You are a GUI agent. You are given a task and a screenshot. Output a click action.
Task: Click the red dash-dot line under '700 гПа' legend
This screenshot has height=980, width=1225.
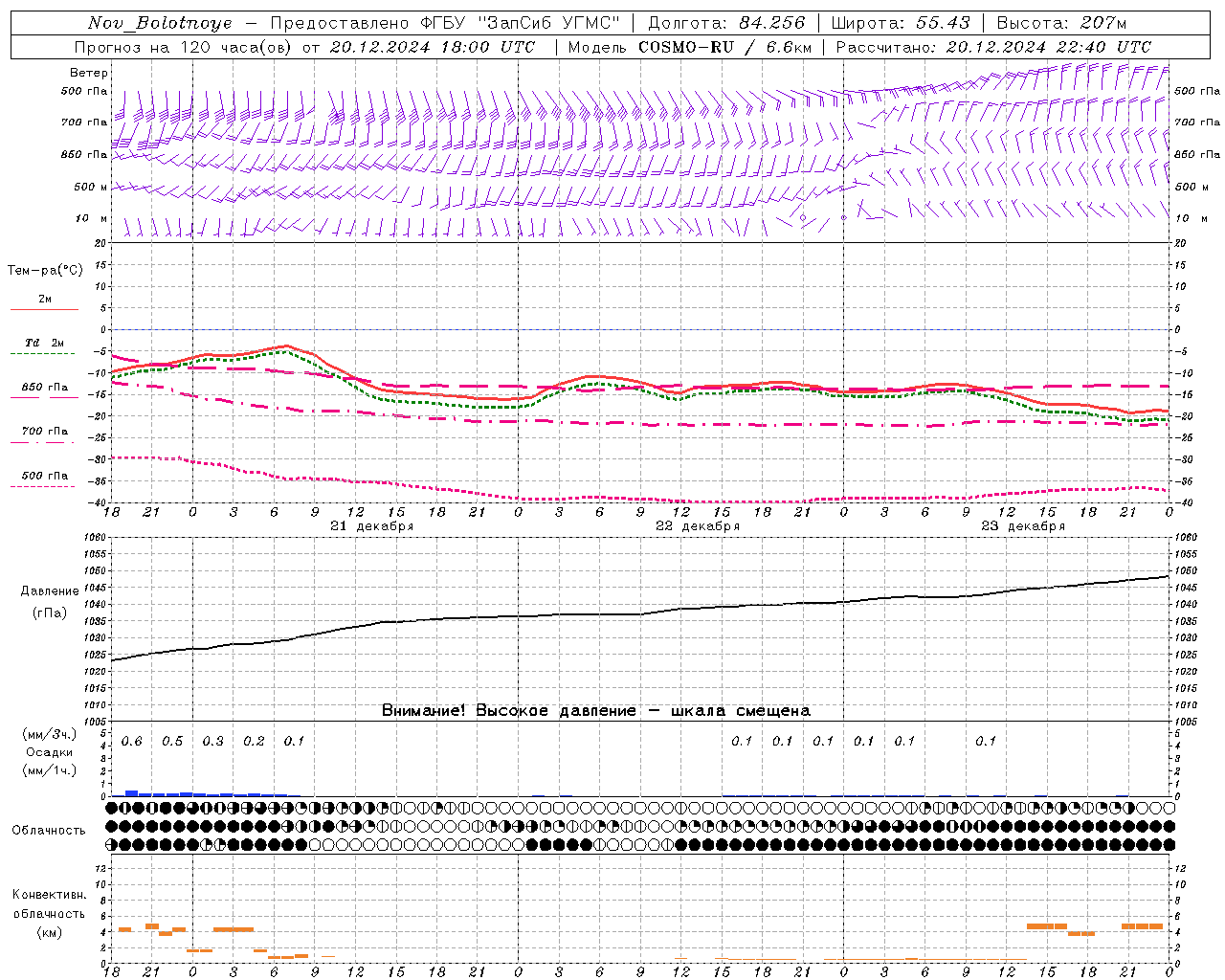coord(42,443)
